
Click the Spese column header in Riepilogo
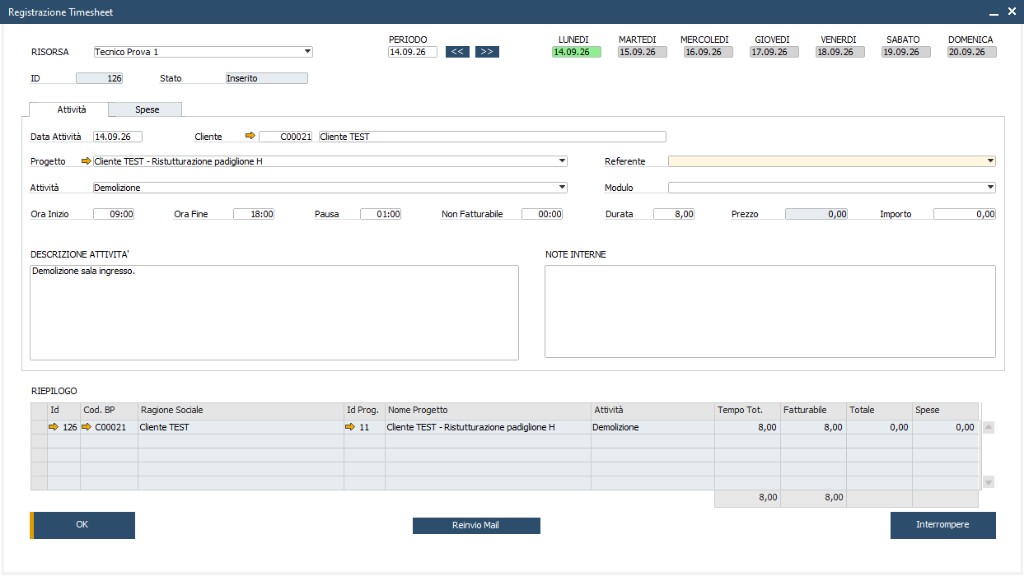pos(945,410)
